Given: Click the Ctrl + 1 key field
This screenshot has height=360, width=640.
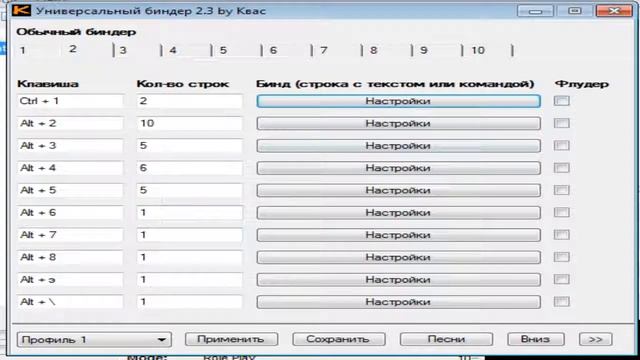Looking at the screenshot, I should (x=70, y=101).
